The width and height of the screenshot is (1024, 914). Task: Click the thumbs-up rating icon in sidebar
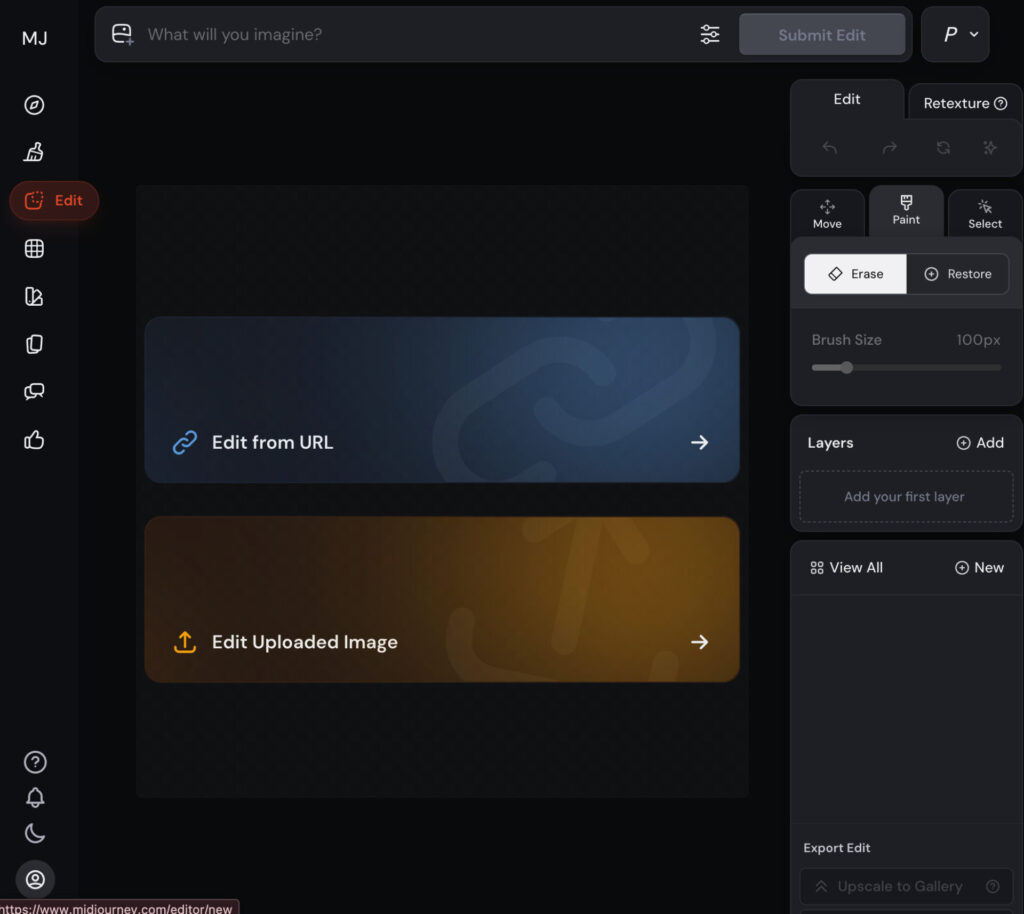pos(34,440)
